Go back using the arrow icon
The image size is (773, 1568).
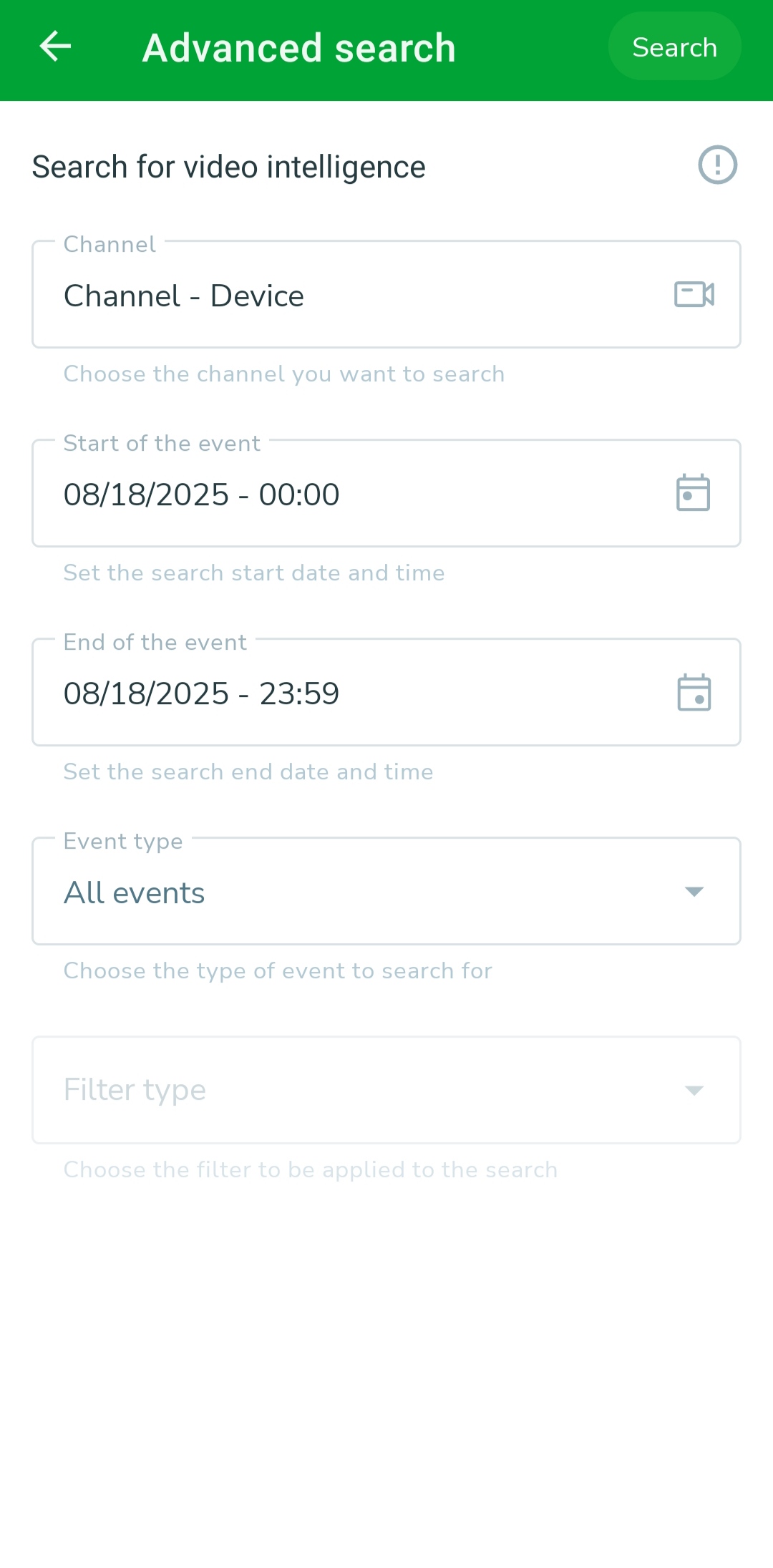(x=55, y=47)
